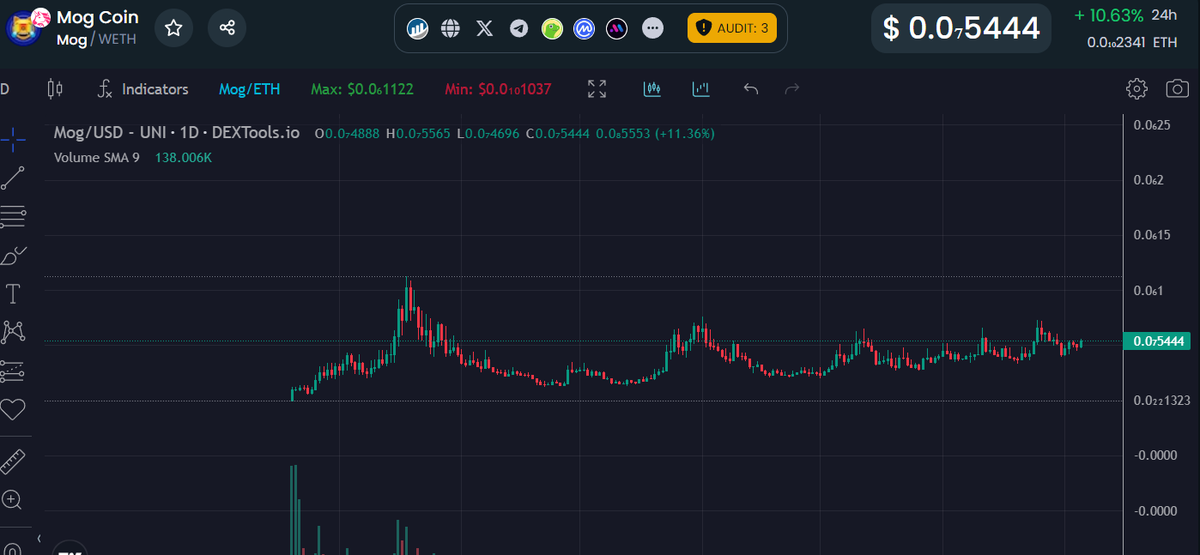Select the forecasting and measurement tools

click(13, 370)
